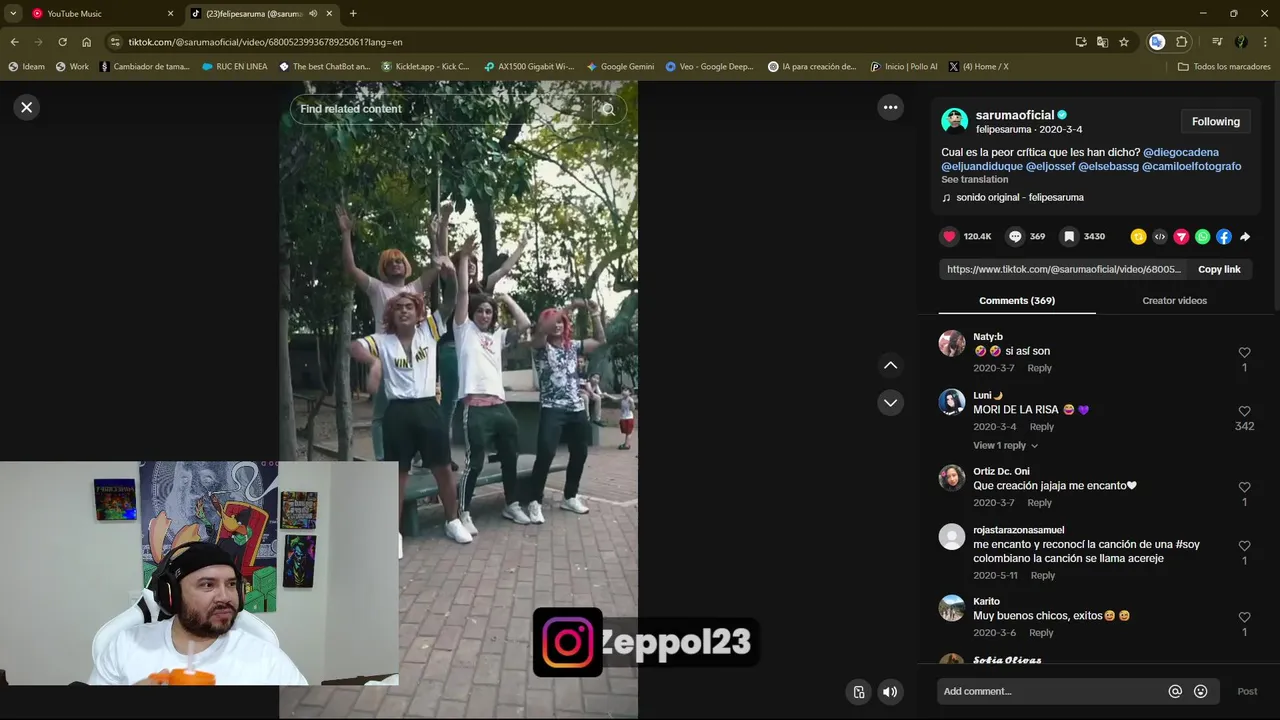The height and width of the screenshot is (720, 1280).
Task: Open the three-dot more options on video
Action: pyautogui.click(x=890, y=107)
